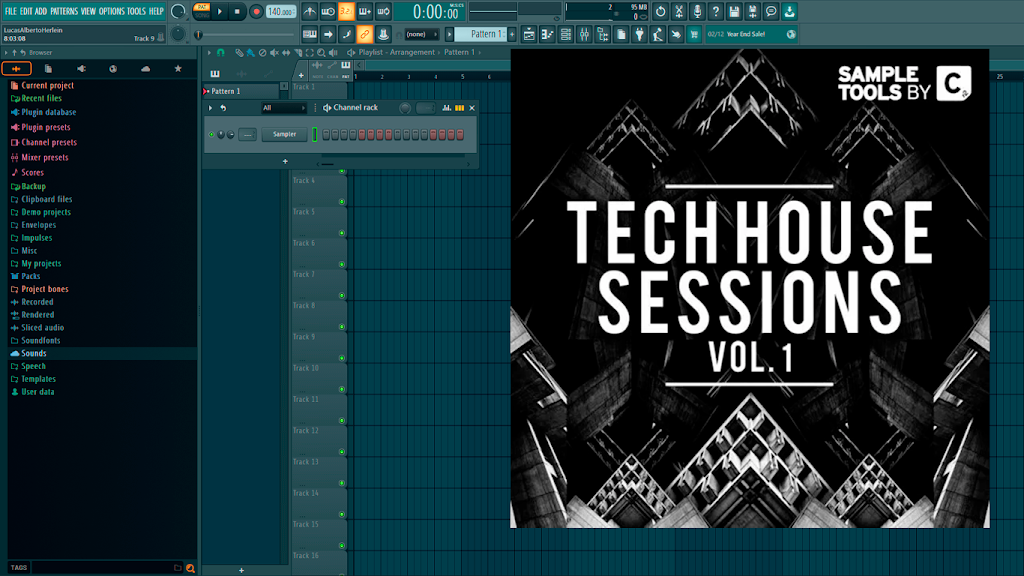Open the TOOLS menu

point(136,11)
